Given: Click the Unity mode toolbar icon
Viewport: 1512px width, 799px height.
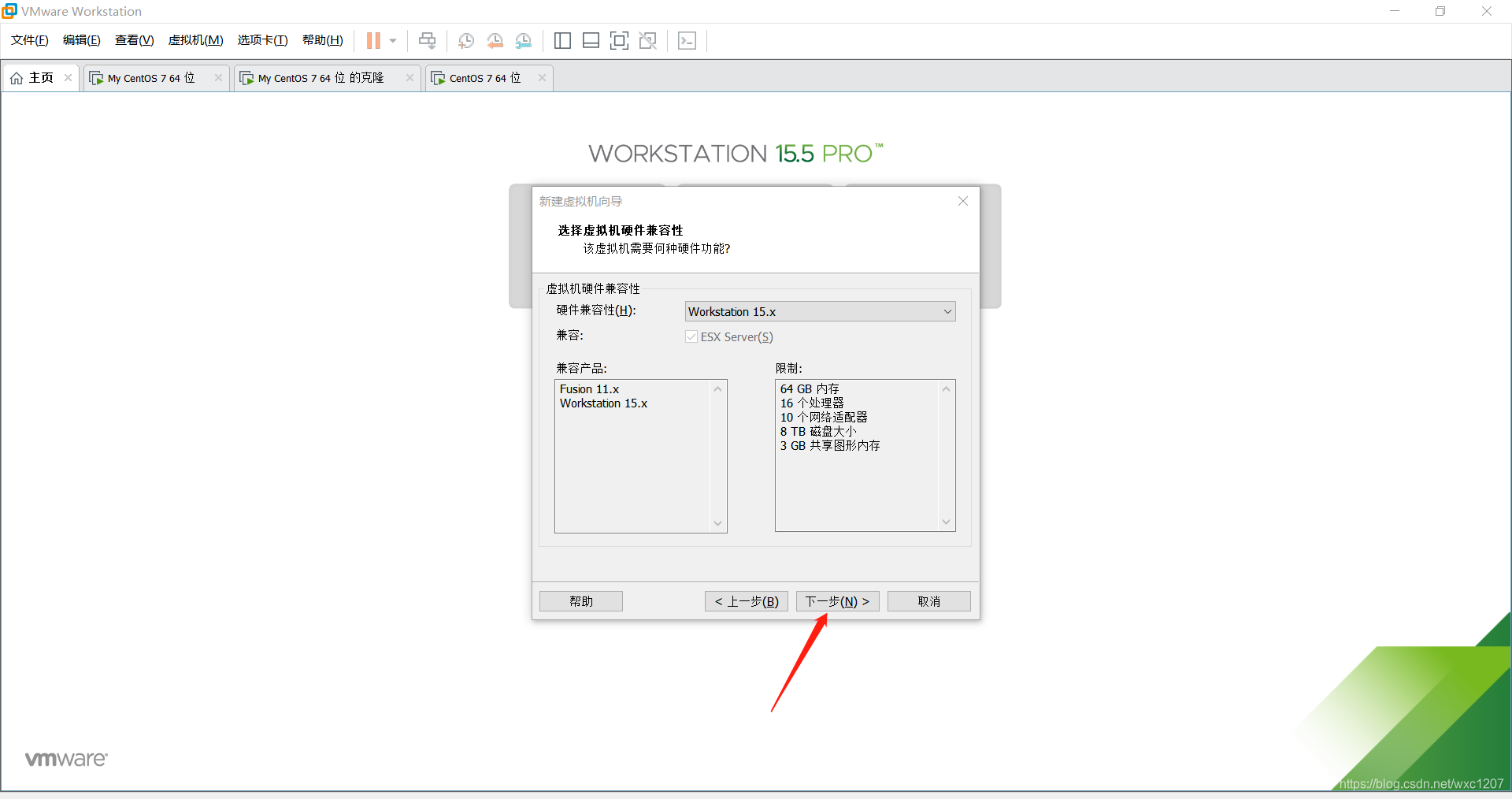Looking at the screenshot, I should [x=648, y=40].
